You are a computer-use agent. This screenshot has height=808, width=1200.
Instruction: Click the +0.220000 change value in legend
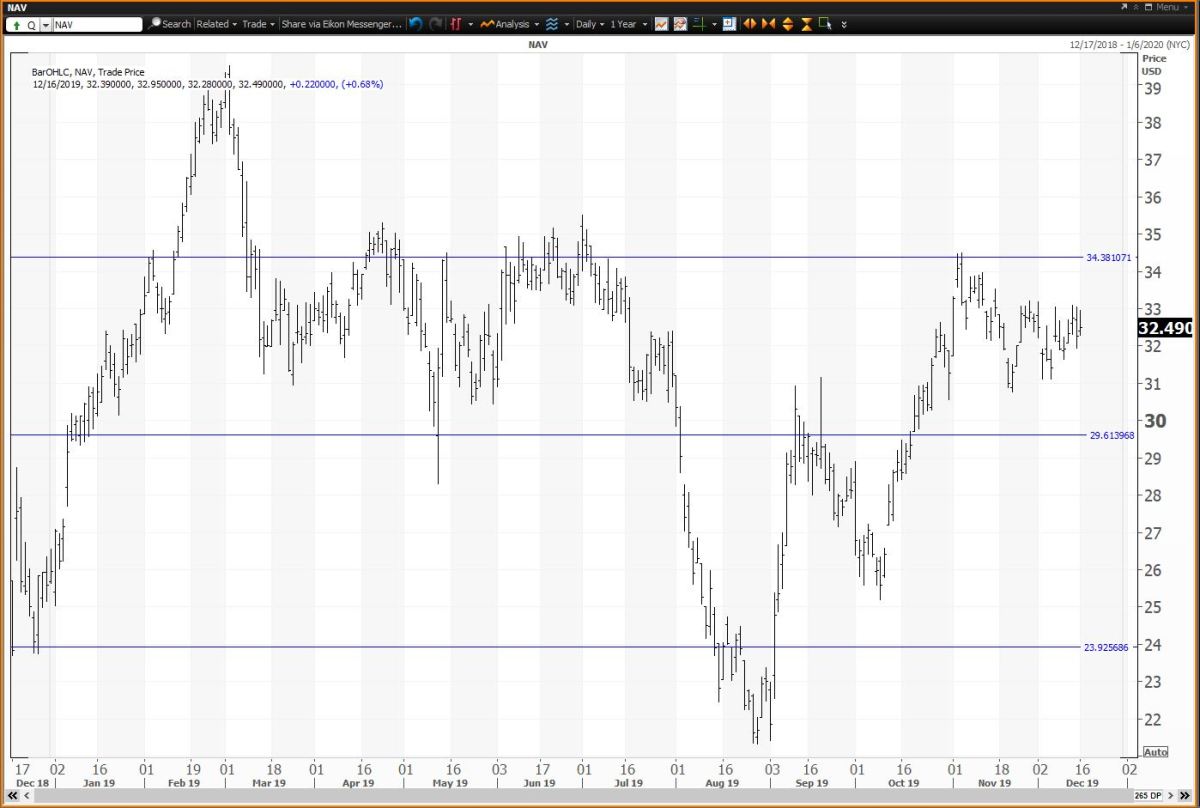coord(312,84)
